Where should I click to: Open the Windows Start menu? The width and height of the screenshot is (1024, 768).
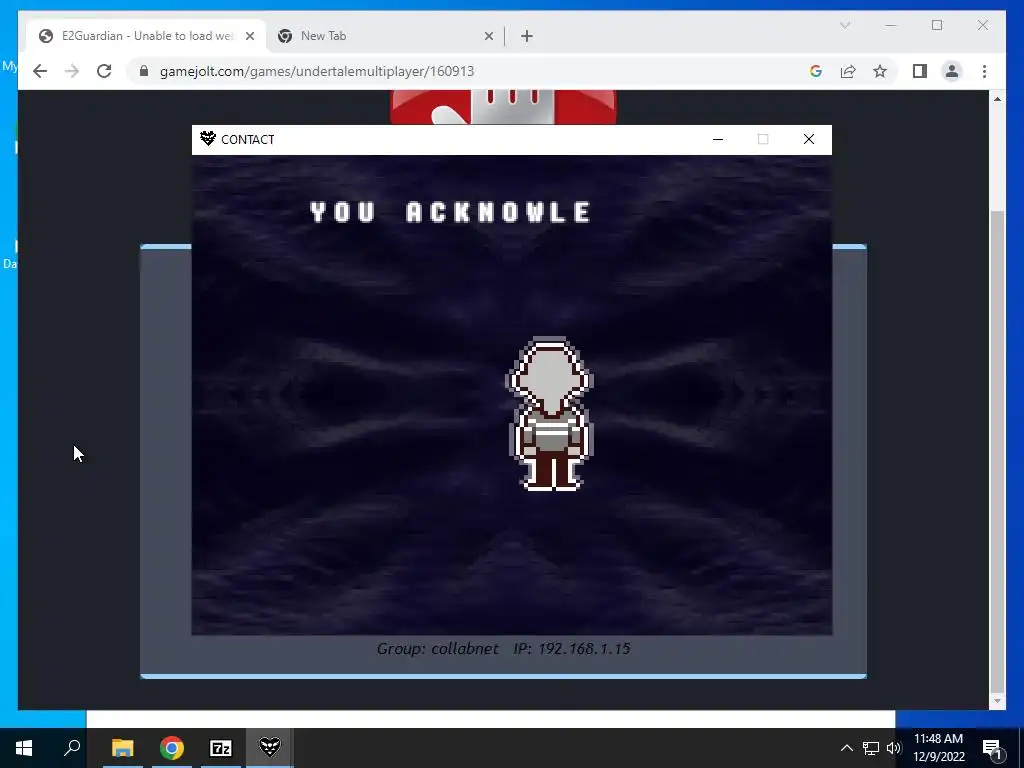(x=24, y=748)
